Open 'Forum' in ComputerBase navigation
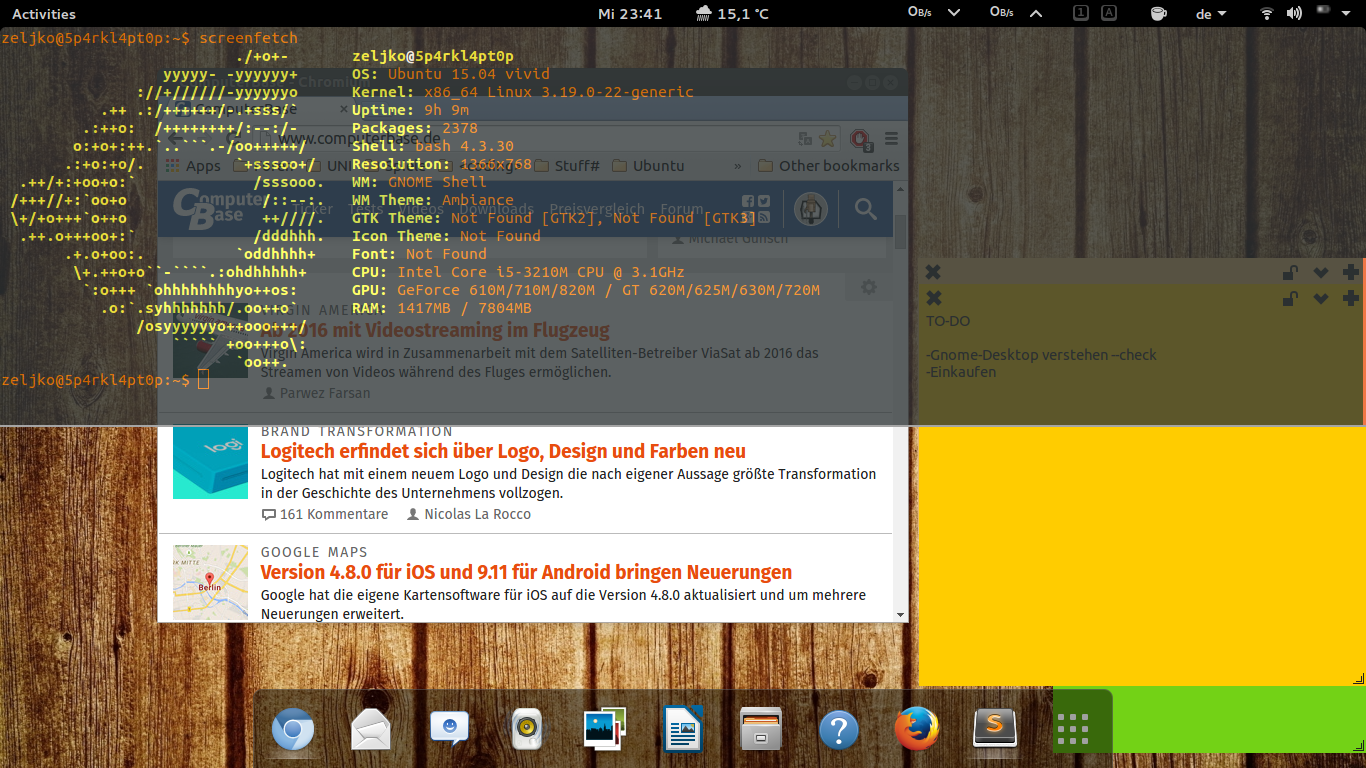 pos(682,210)
